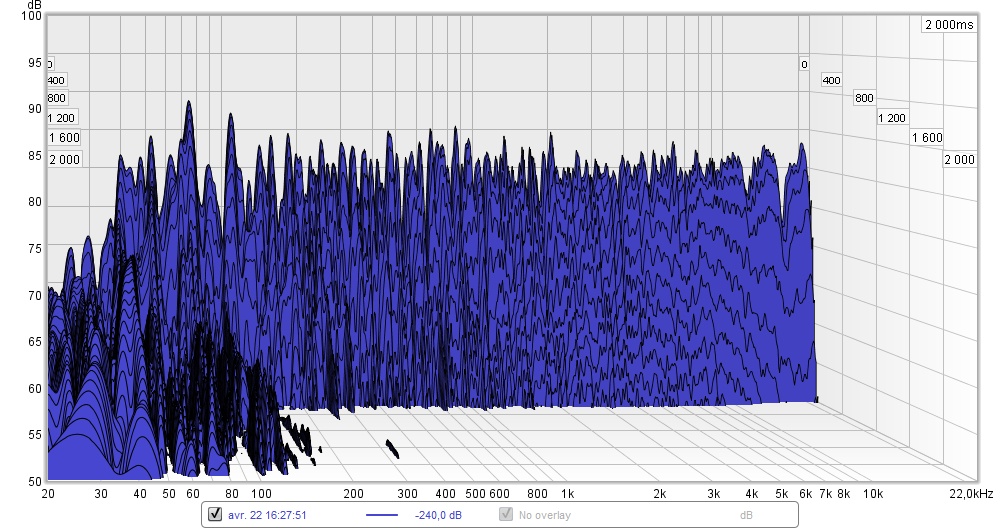Click the waterfall dip near 5k

click(783, 211)
